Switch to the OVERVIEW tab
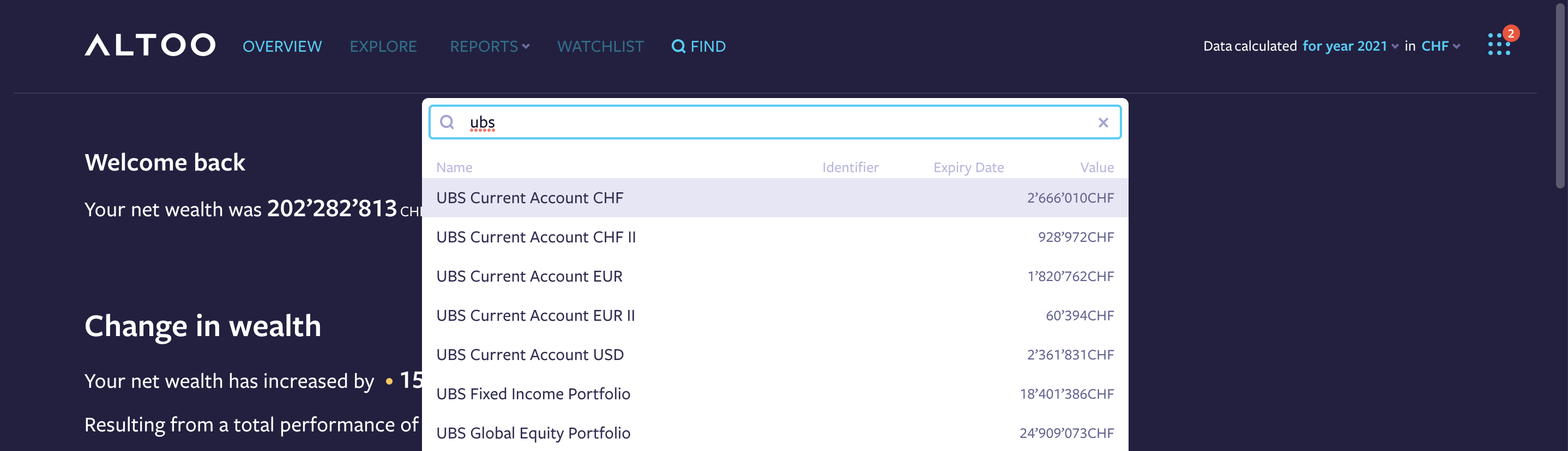The width and height of the screenshot is (1568, 451). point(282,46)
